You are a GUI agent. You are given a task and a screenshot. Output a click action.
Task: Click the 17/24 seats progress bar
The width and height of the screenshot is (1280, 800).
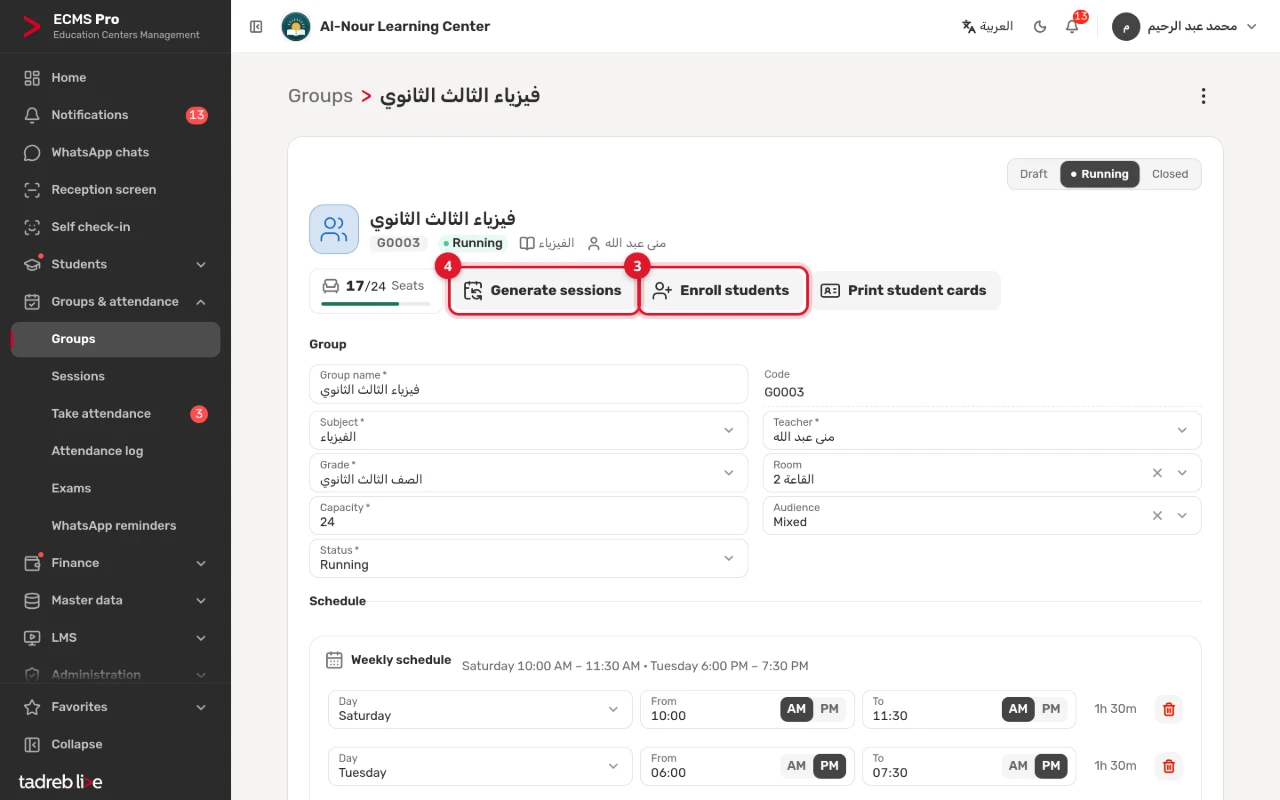pos(376,303)
